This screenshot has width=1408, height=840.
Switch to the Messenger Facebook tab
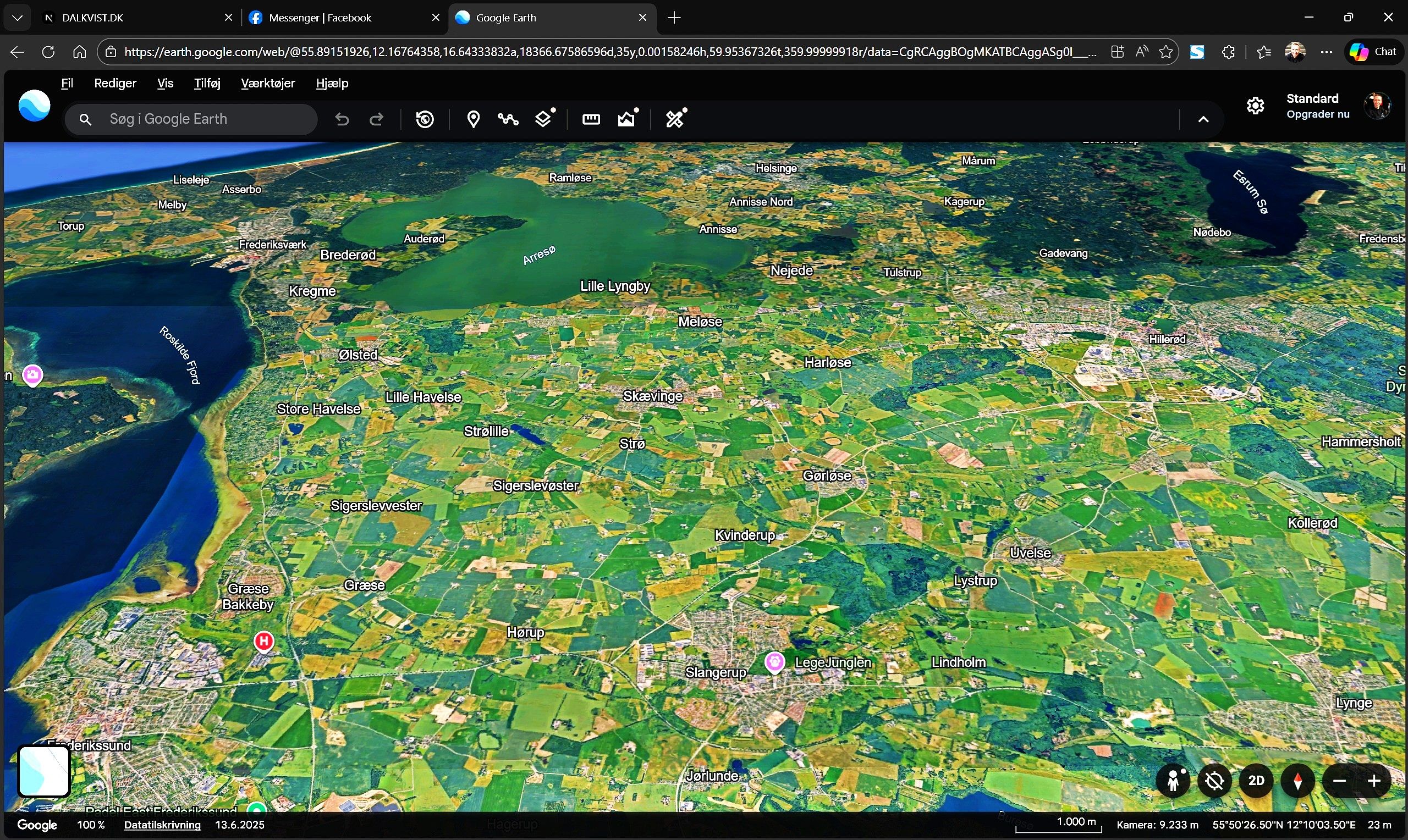point(320,18)
